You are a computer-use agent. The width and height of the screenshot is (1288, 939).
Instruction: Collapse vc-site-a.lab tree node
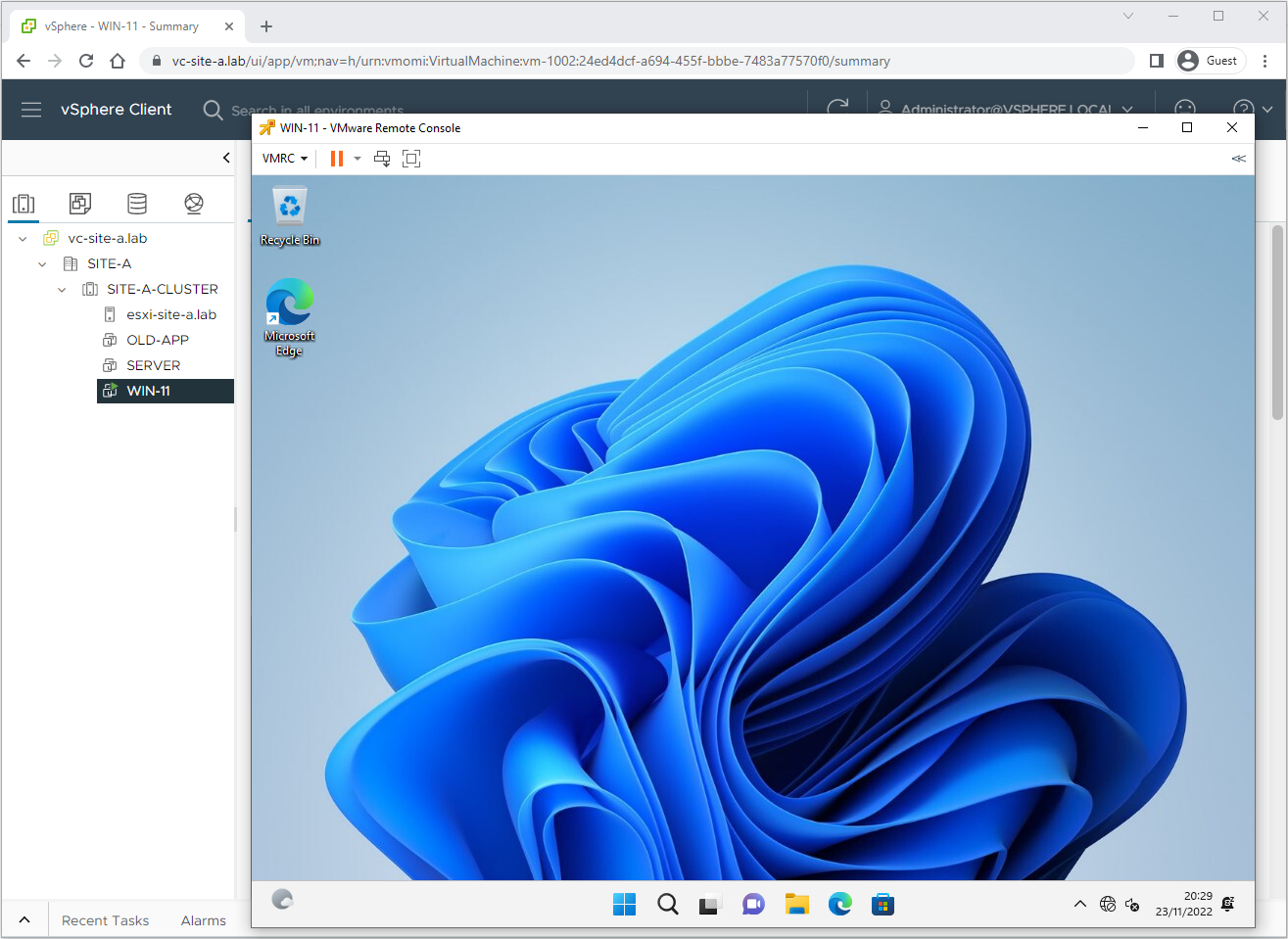[23, 238]
